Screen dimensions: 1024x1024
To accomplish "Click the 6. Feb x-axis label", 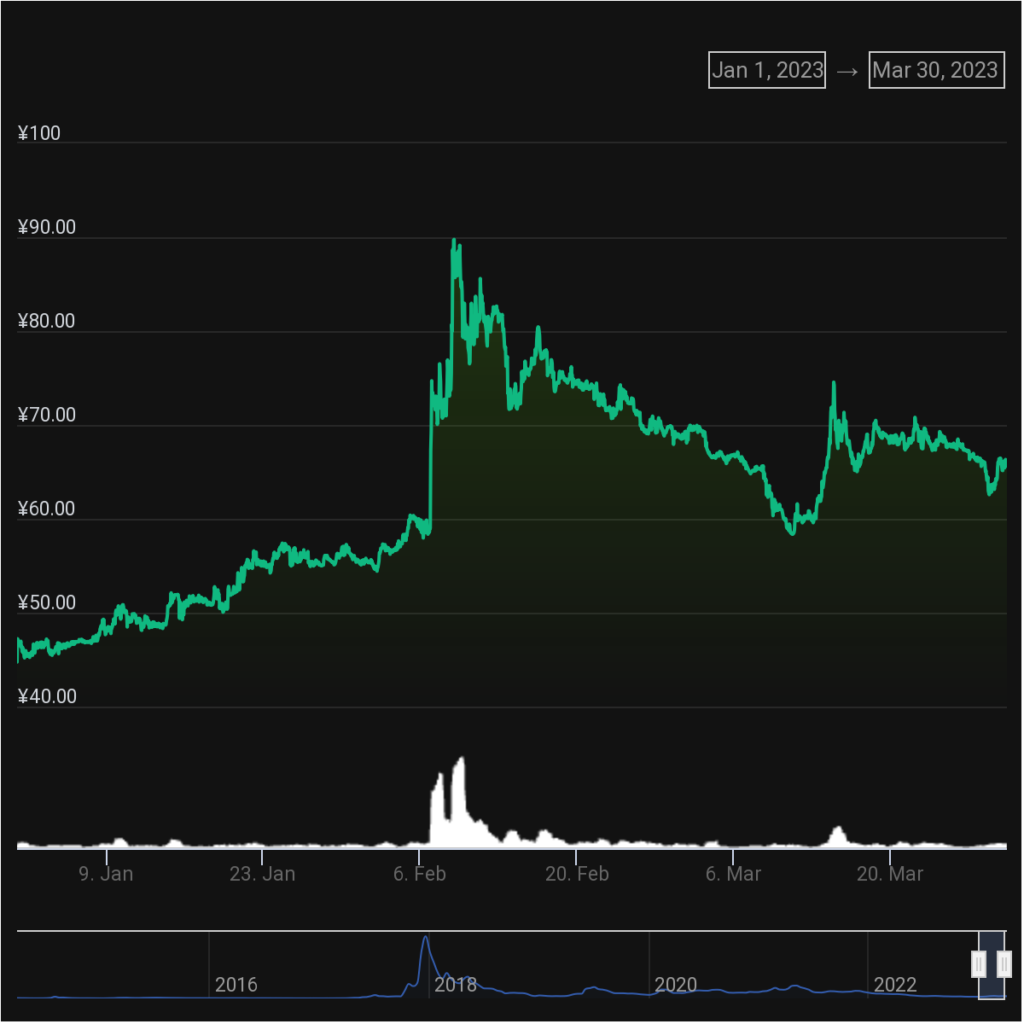I will 419,874.
